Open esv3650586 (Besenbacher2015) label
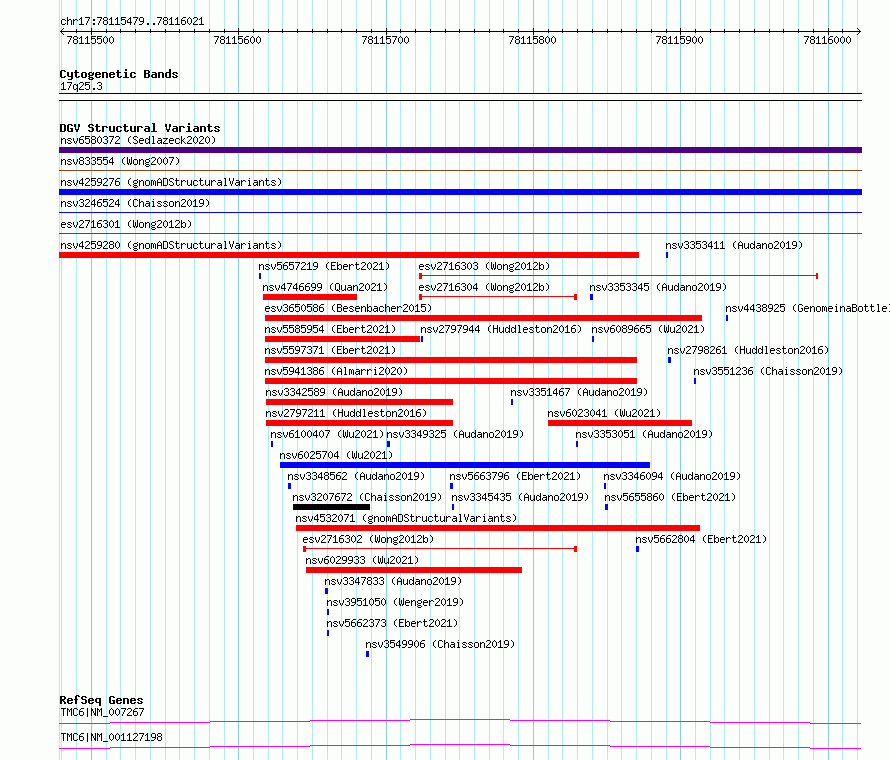The width and height of the screenshot is (890, 760). (348, 308)
